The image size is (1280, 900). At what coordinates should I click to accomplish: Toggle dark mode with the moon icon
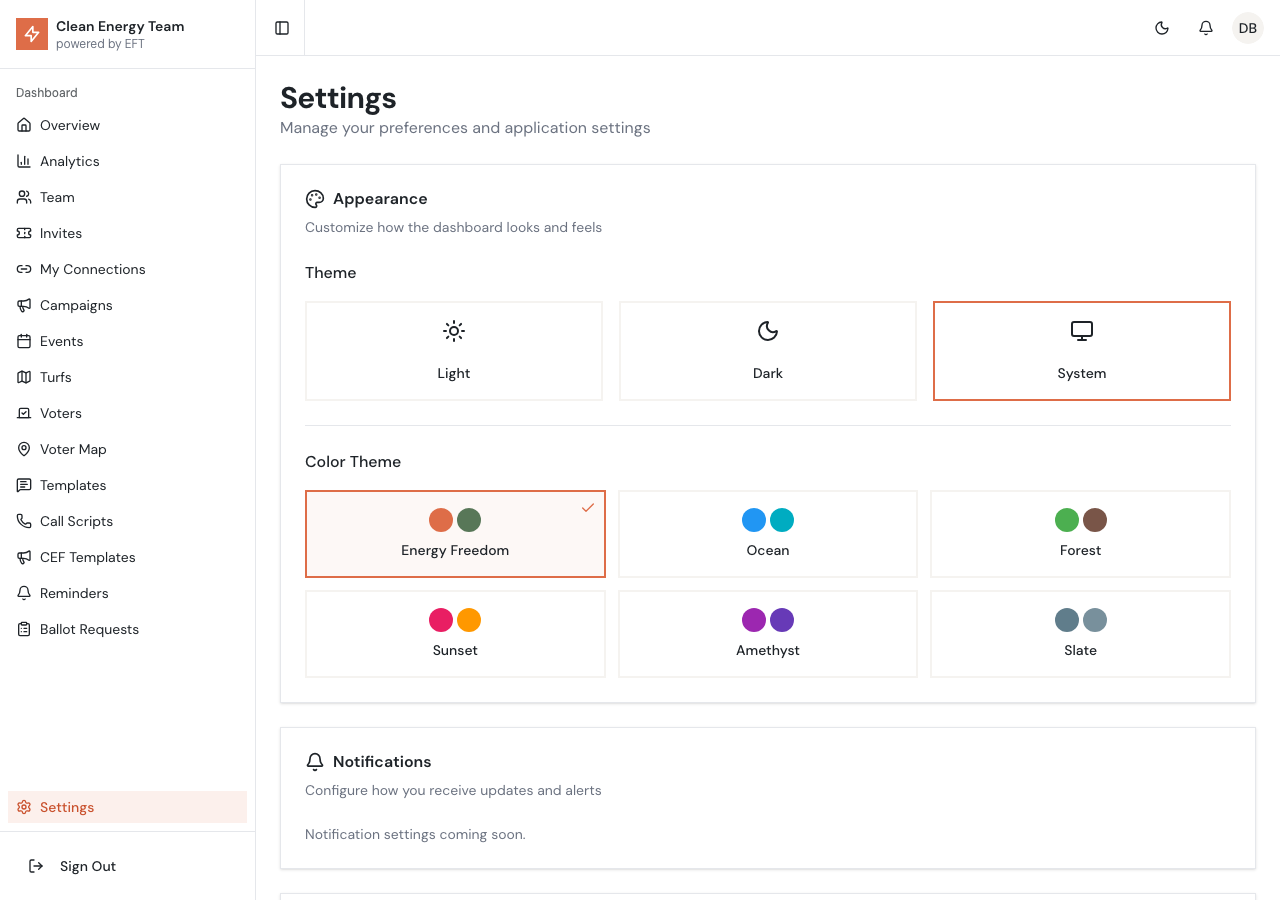(x=1162, y=28)
